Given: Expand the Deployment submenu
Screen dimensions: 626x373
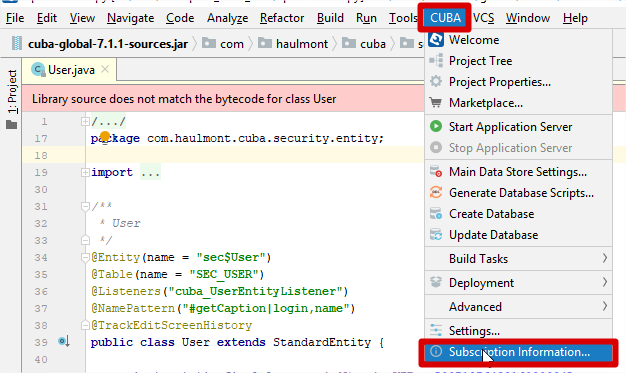Looking at the screenshot, I should (x=518, y=283).
